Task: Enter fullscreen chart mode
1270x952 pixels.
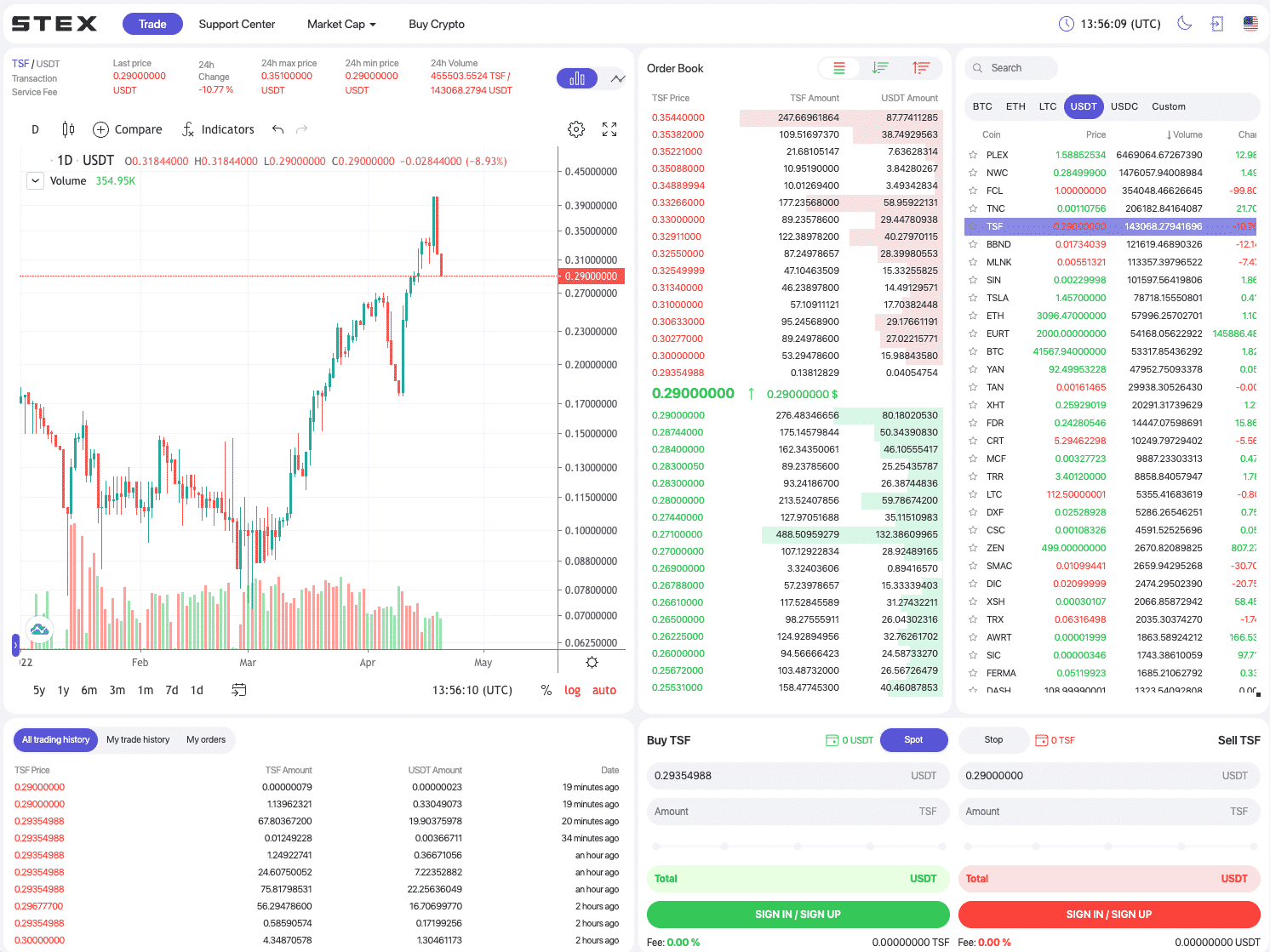Action: [609, 129]
